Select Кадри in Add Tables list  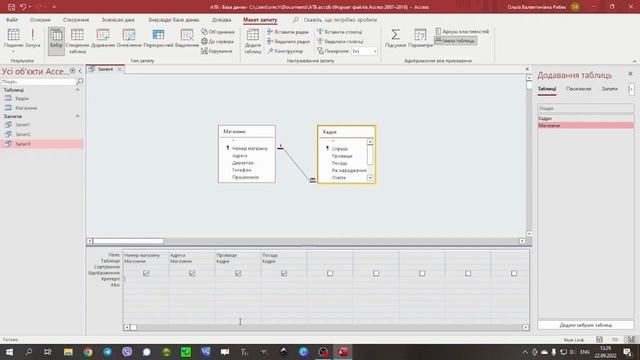click(585, 118)
